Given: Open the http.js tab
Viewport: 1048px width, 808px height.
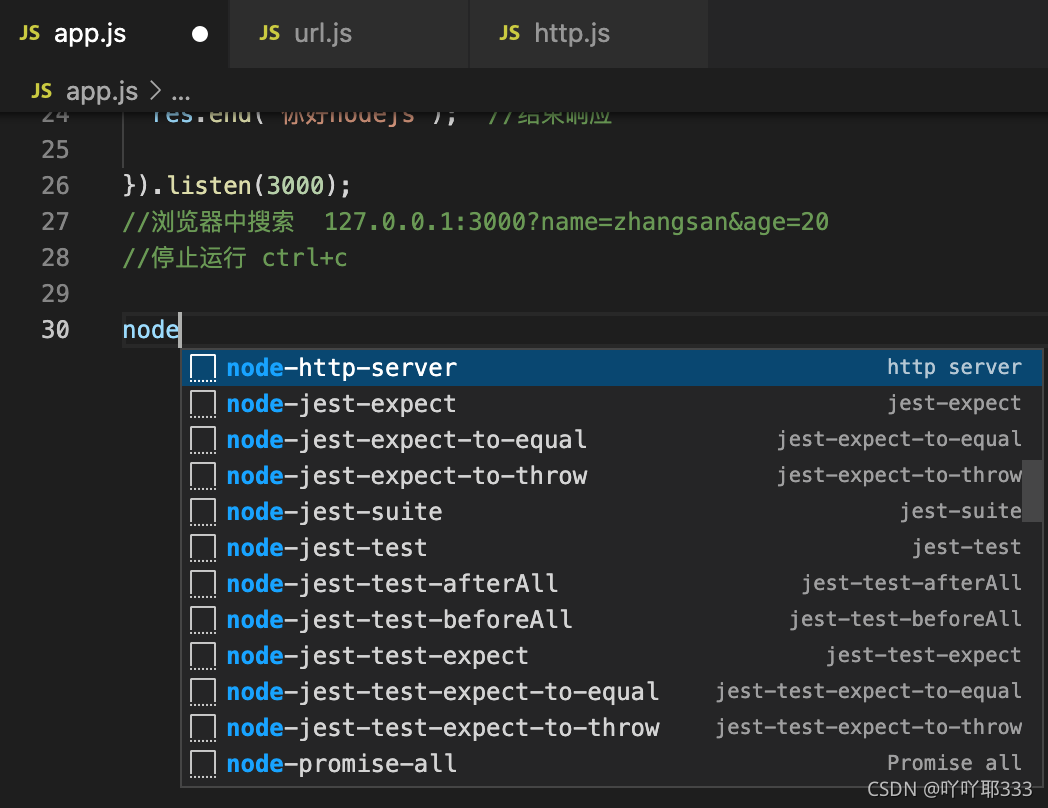Looking at the screenshot, I should click(589, 33).
